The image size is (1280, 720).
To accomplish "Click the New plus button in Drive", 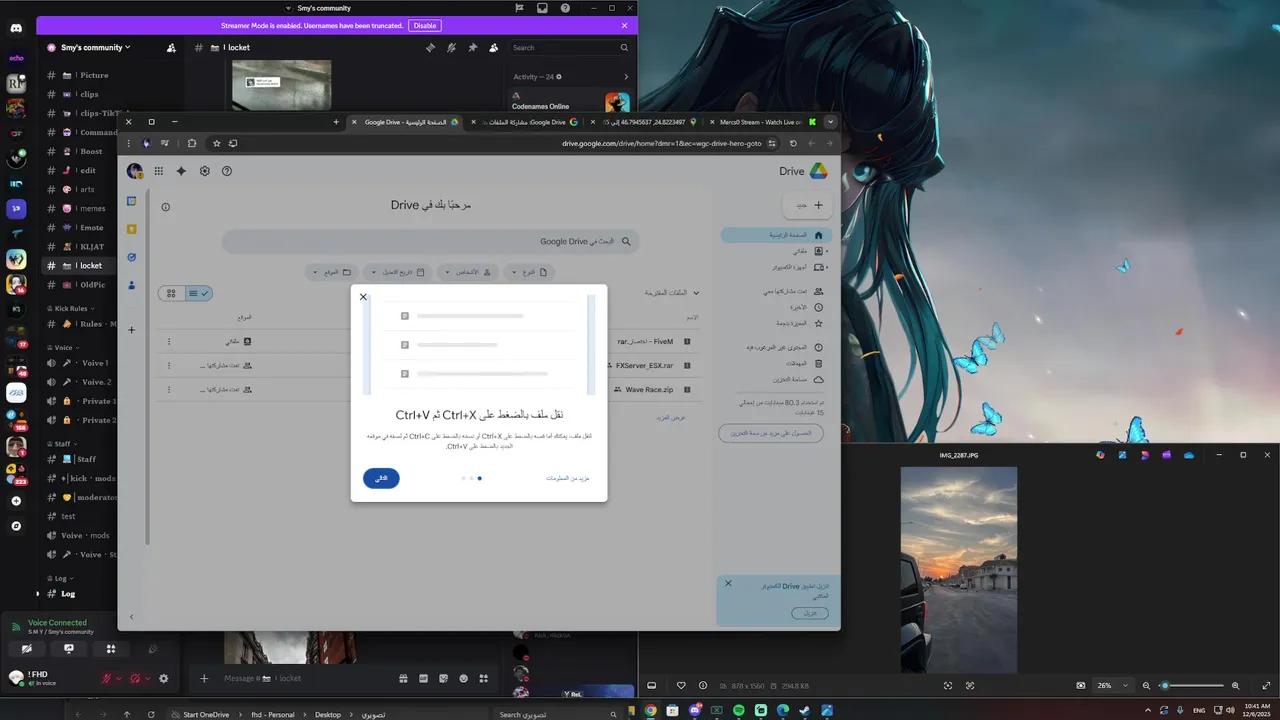I will [x=808, y=205].
